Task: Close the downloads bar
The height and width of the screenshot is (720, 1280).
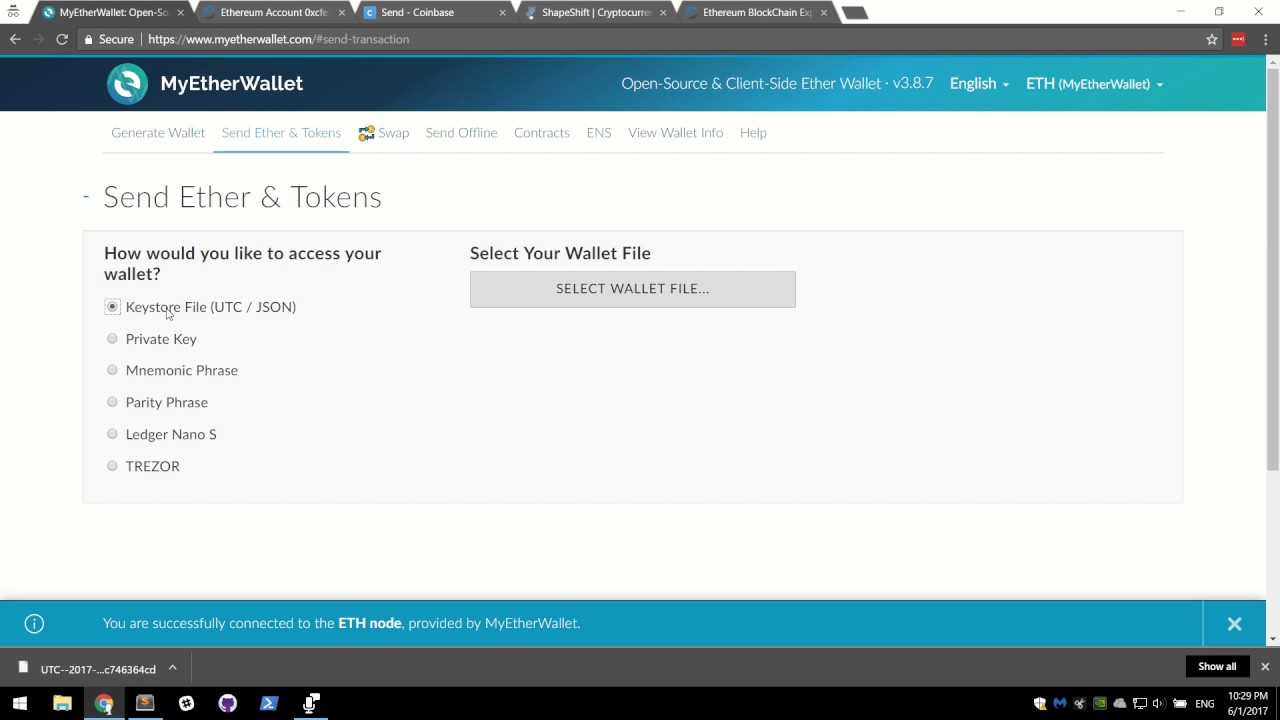Action: click(1264, 666)
